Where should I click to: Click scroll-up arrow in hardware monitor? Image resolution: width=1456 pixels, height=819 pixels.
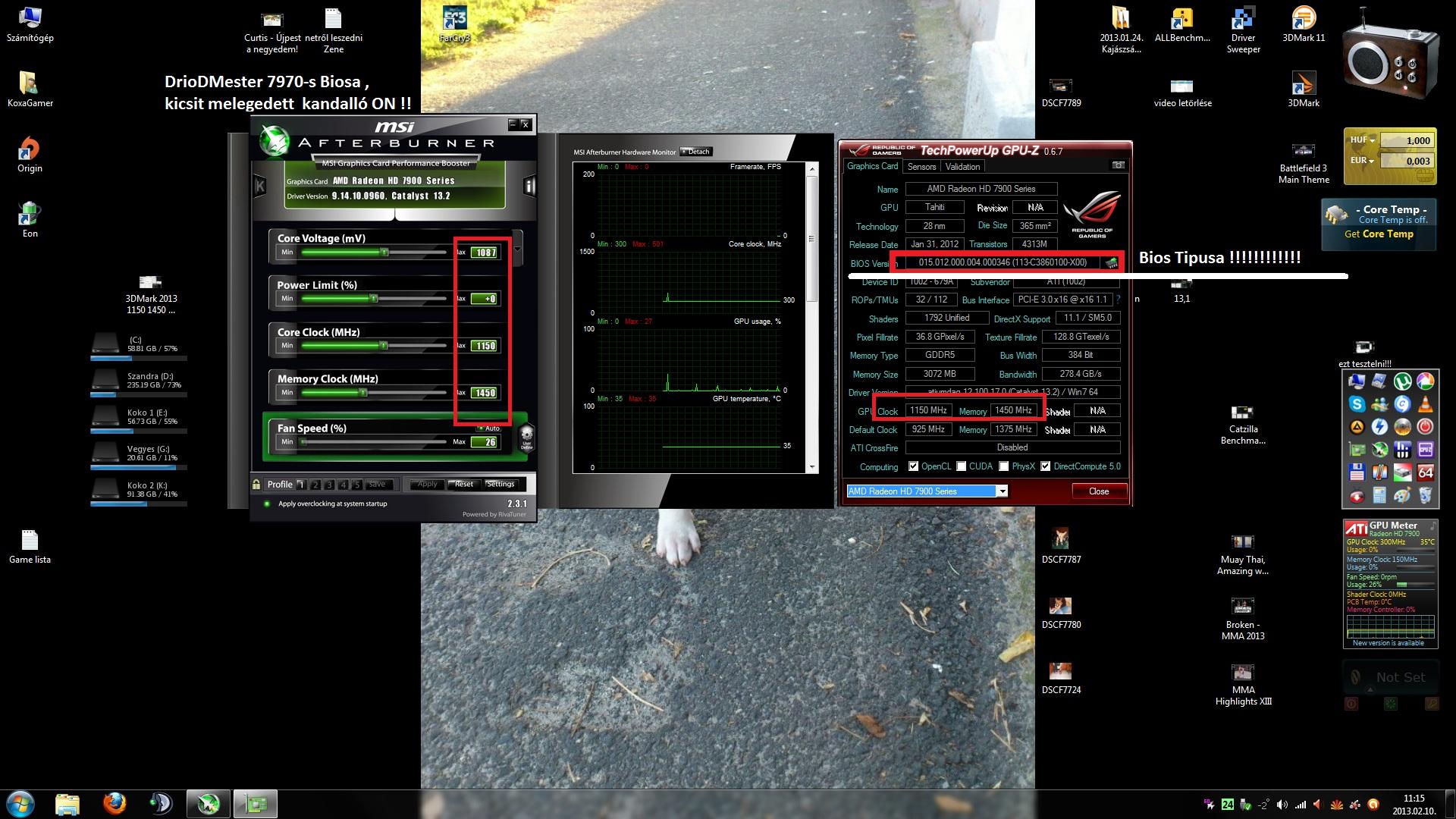813,168
